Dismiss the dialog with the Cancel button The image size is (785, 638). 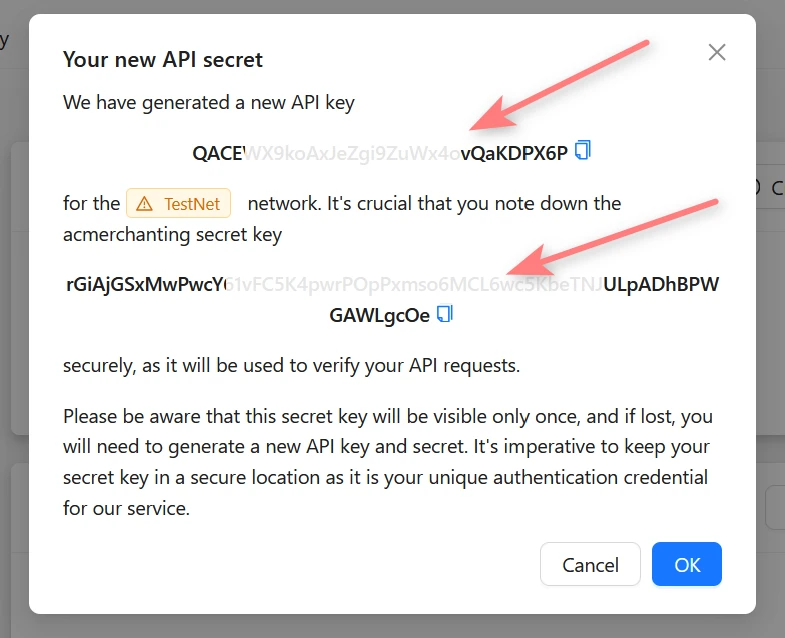[590, 564]
